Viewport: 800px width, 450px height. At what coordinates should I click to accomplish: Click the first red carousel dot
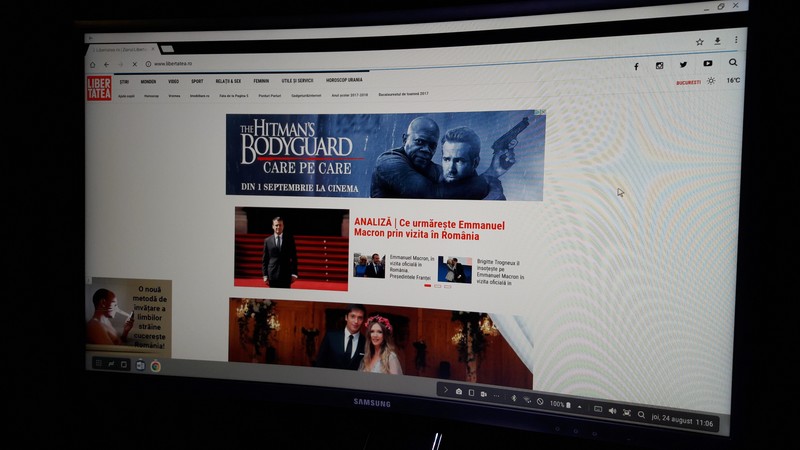tap(427, 286)
